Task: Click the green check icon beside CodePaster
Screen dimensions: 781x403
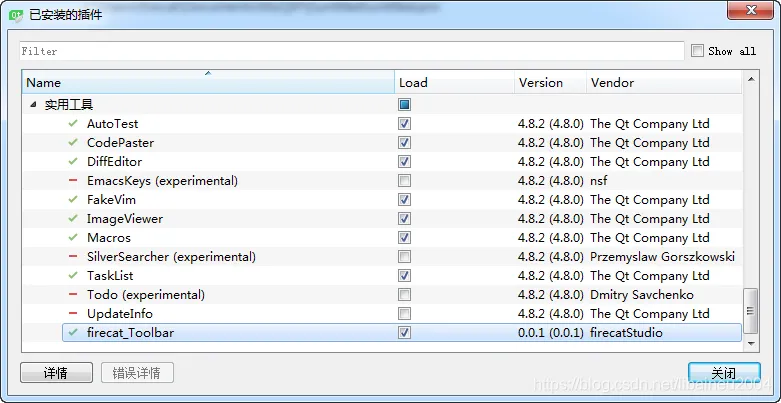Action: [73, 142]
